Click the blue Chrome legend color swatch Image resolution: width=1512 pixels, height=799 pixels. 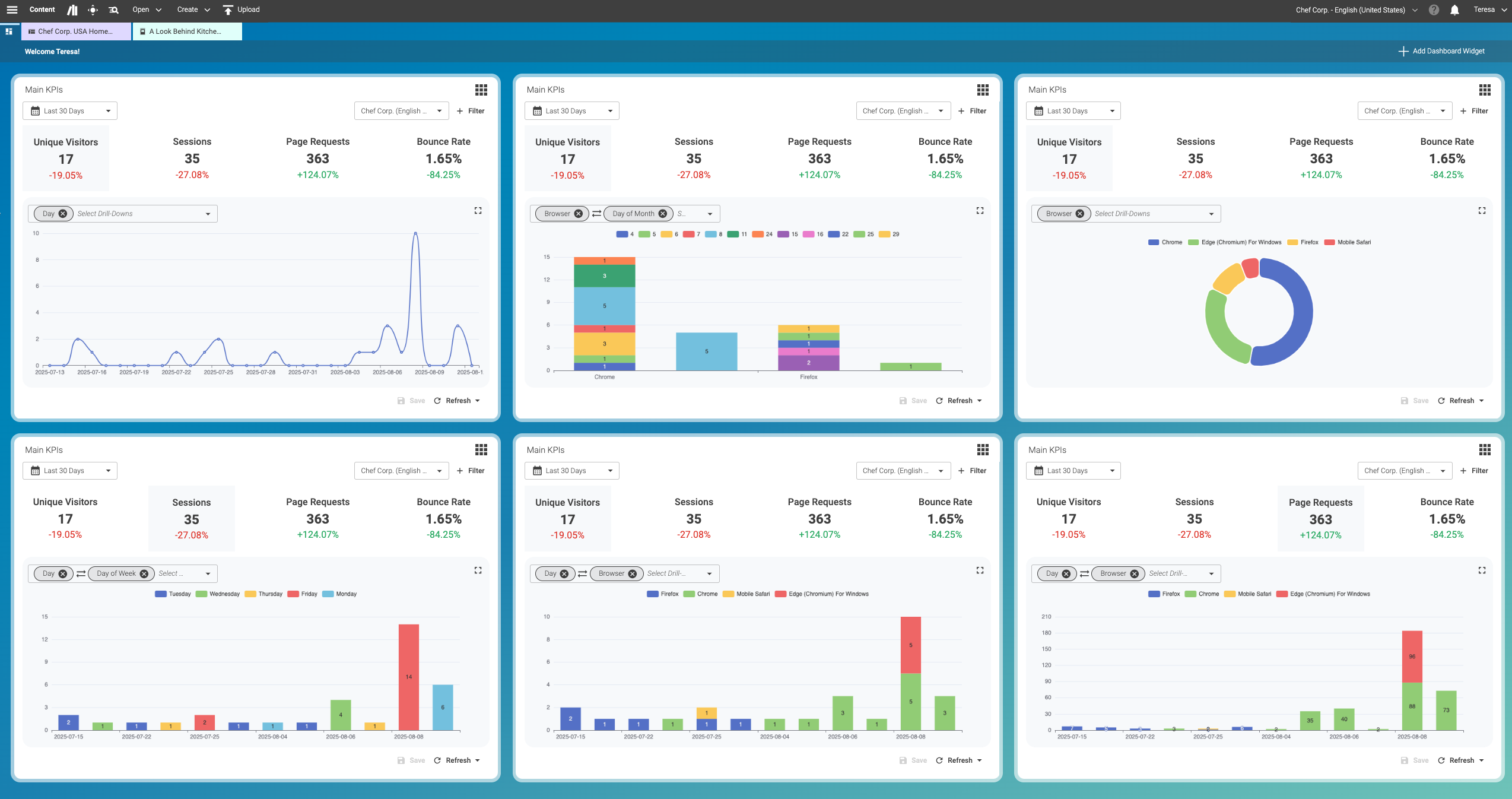point(1154,242)
